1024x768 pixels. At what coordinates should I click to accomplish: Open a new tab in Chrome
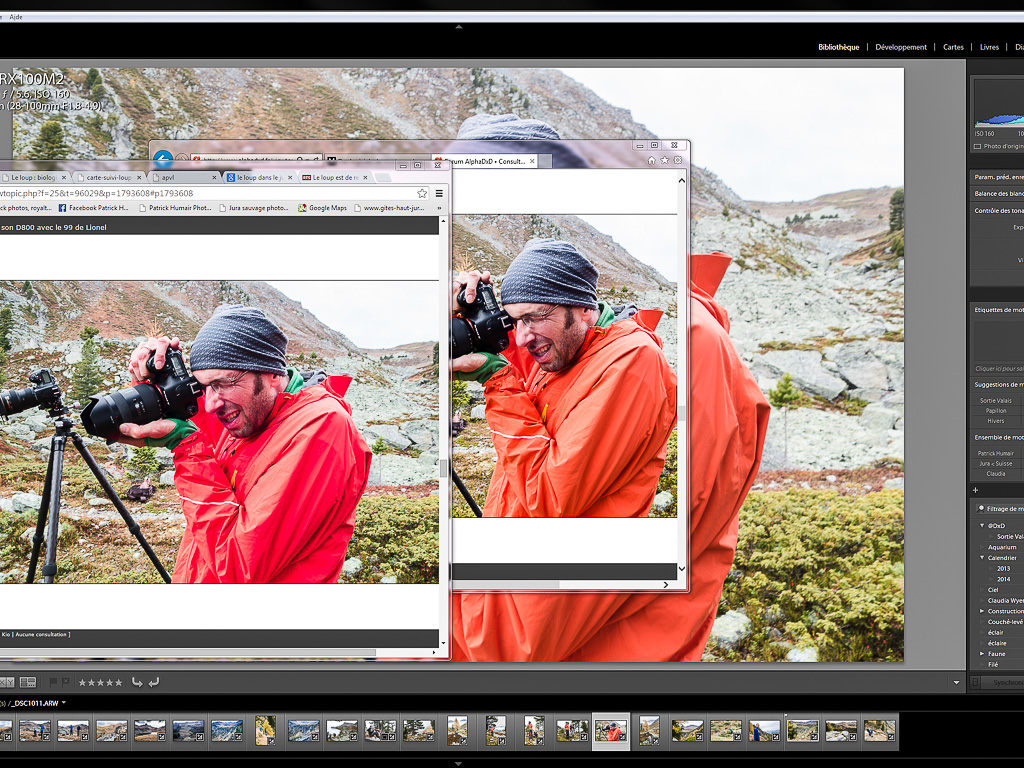(x=383, y=178)
